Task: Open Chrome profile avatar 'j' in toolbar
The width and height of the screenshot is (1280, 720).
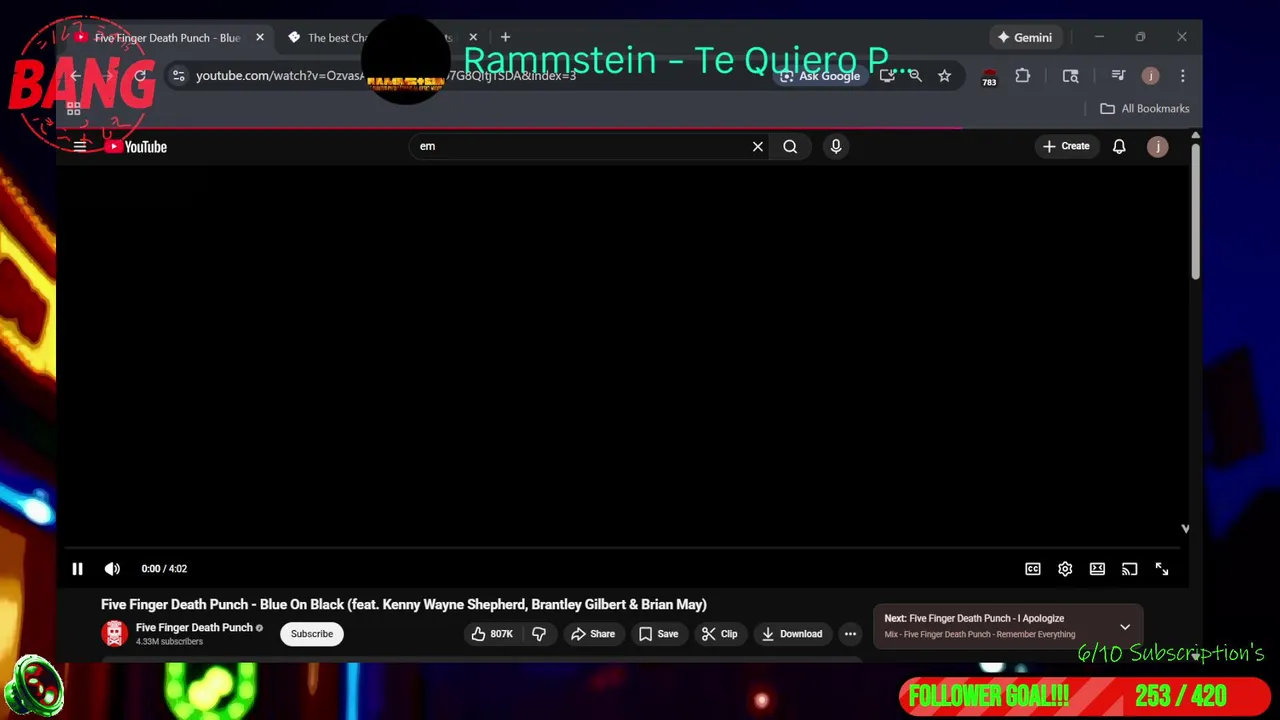Action: 1151,76
